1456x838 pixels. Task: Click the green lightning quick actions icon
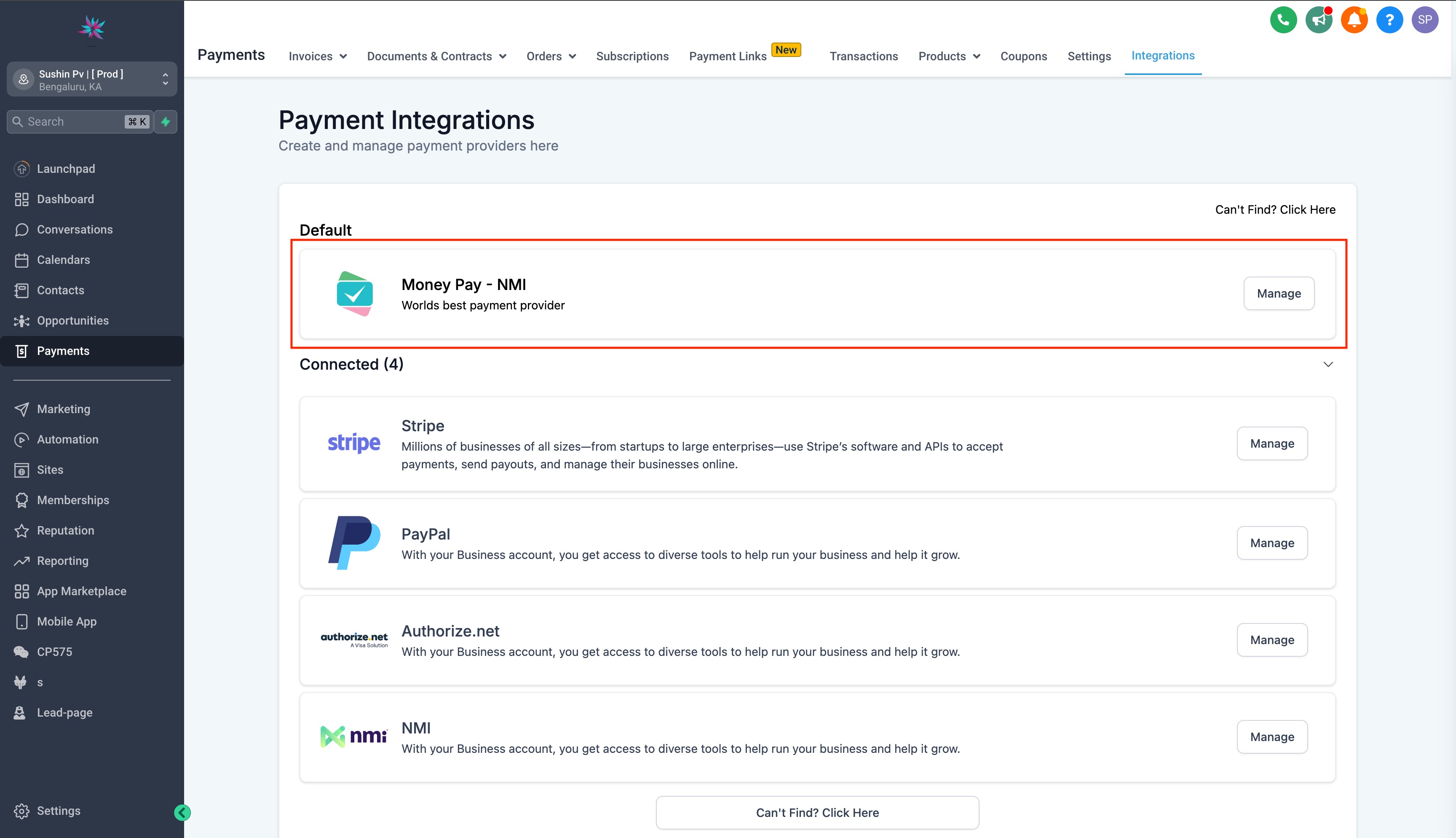pos(166,121)
